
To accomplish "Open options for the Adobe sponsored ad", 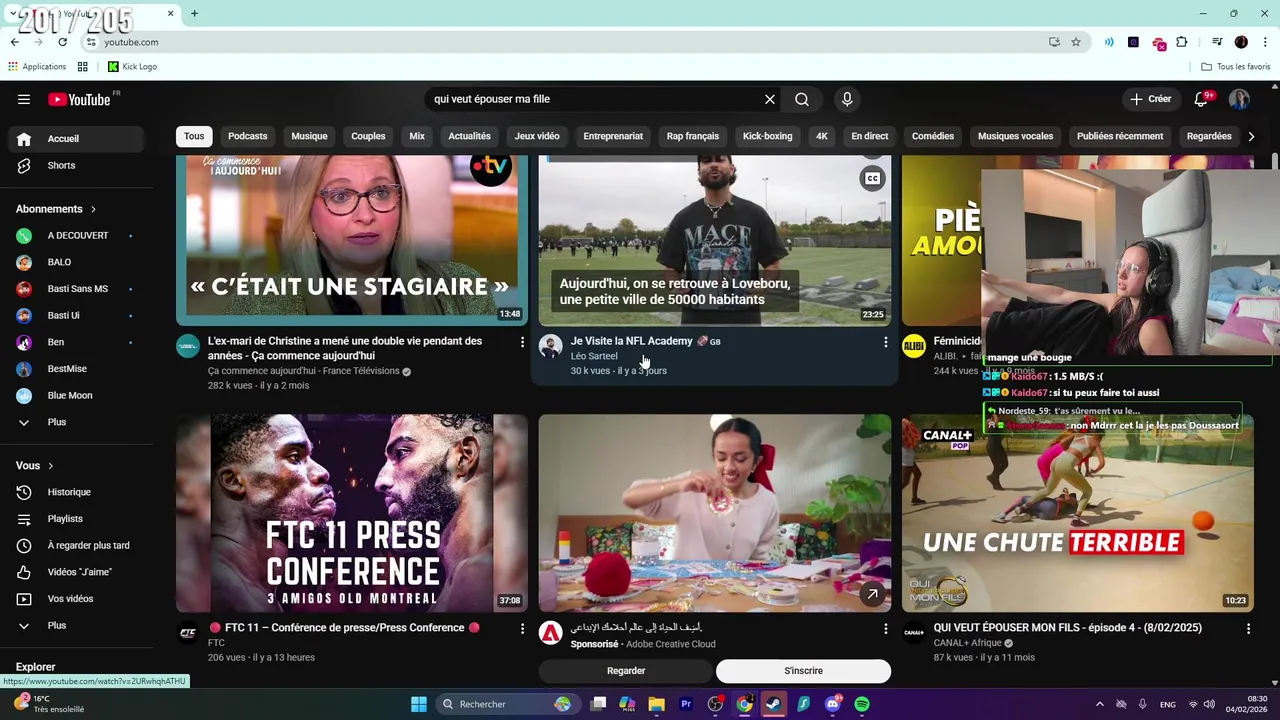I will (885, 629).
